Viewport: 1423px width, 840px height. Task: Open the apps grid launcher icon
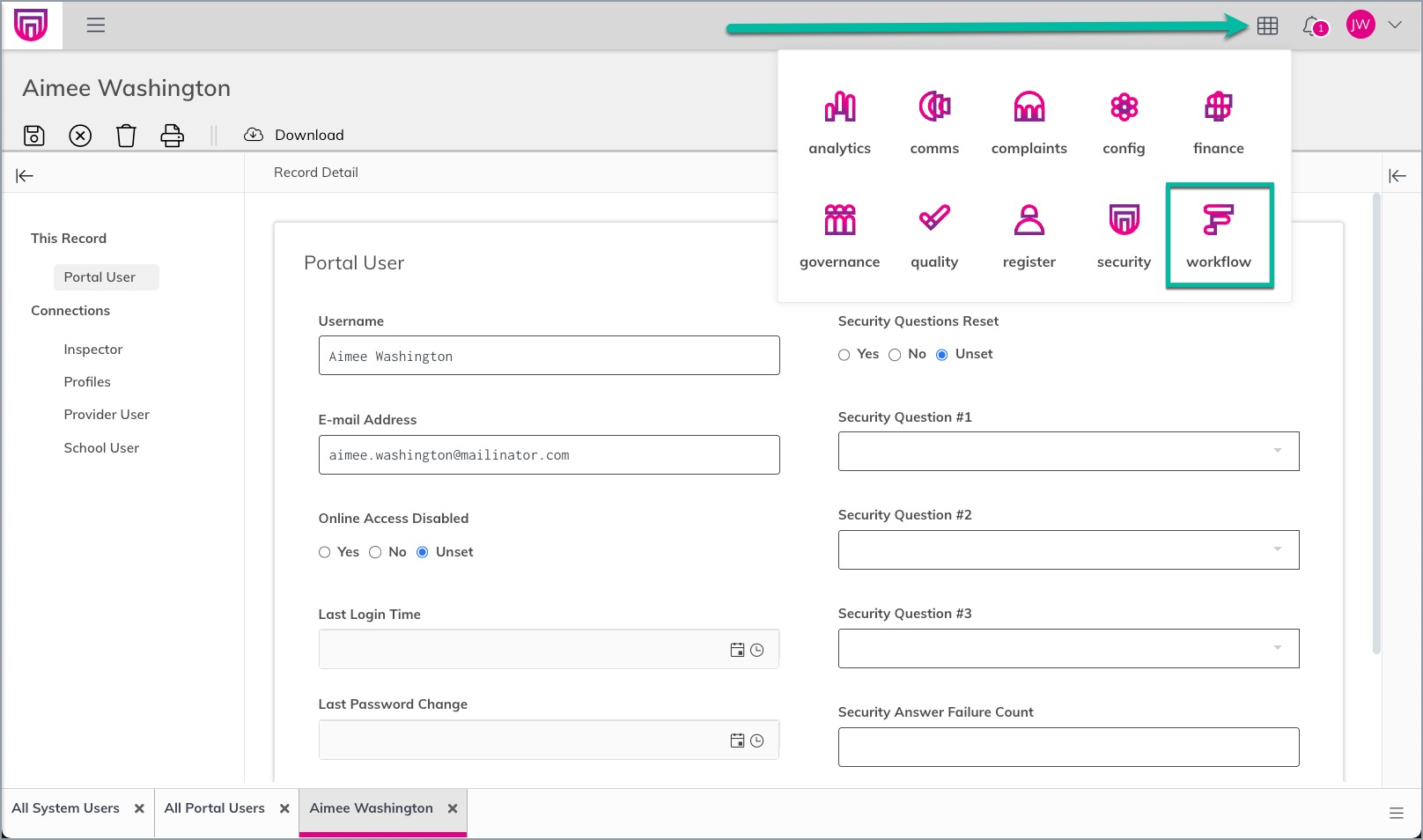pos(1267,26)
